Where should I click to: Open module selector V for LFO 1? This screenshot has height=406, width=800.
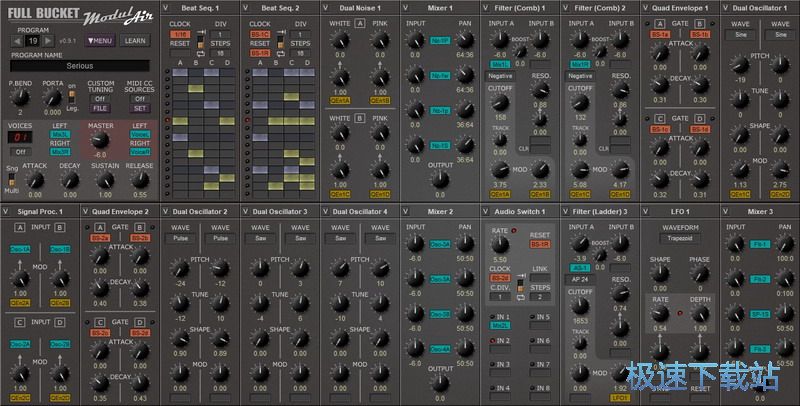click(645, 211)
